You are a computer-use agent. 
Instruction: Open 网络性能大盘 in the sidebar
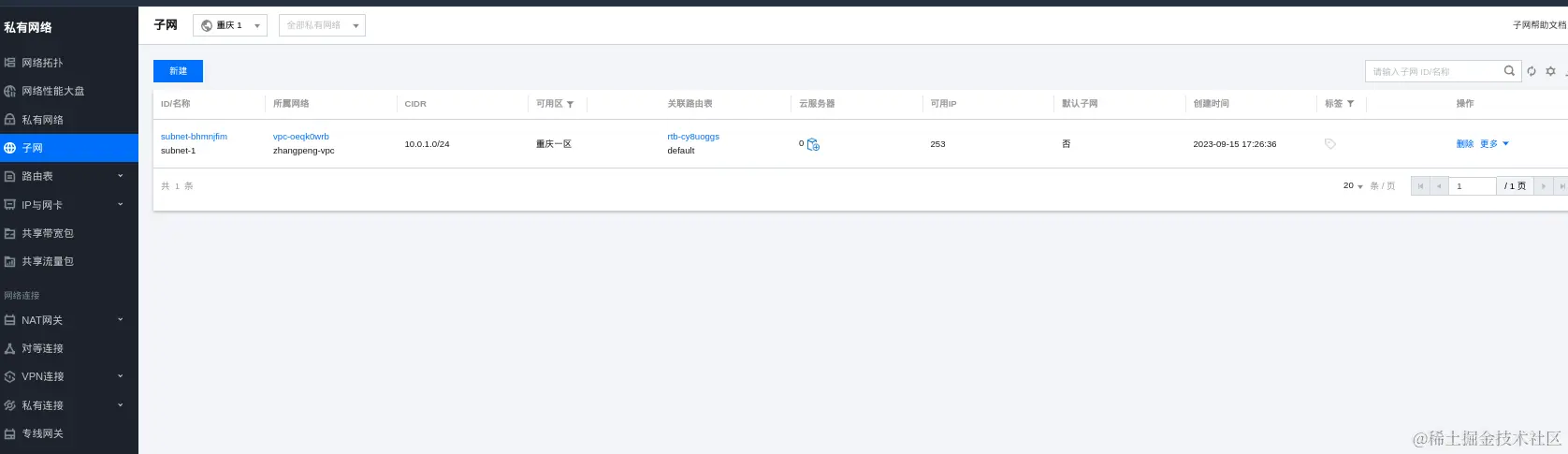69,91
